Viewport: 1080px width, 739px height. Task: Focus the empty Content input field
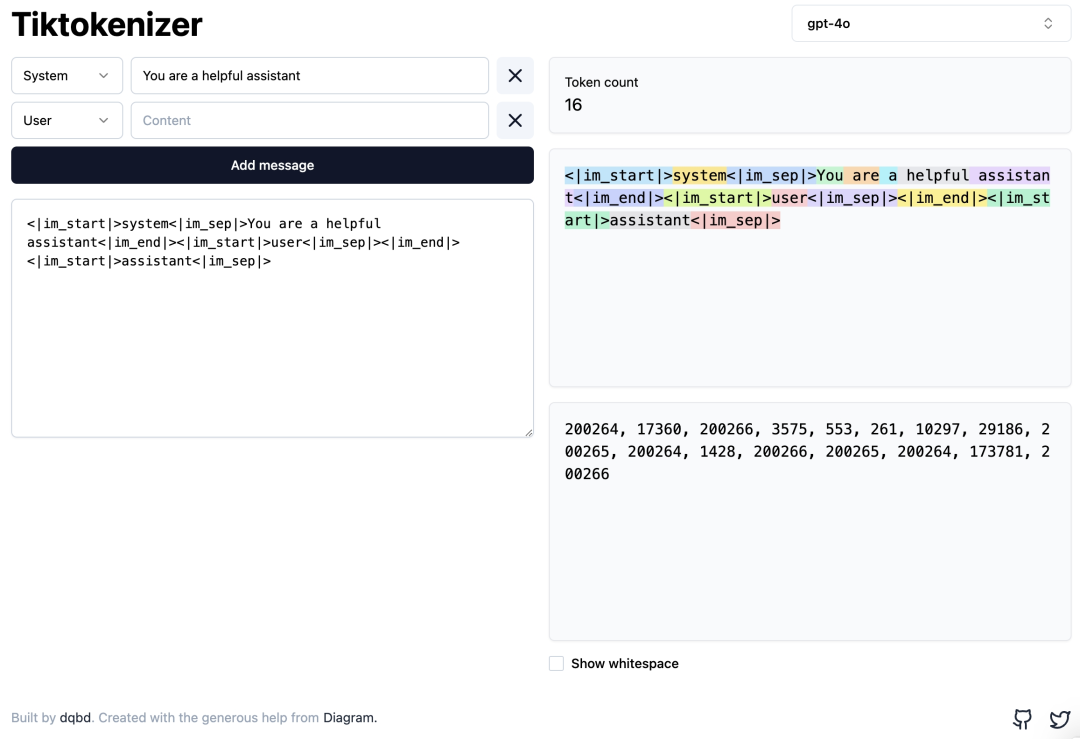click(x=310, y=121)
